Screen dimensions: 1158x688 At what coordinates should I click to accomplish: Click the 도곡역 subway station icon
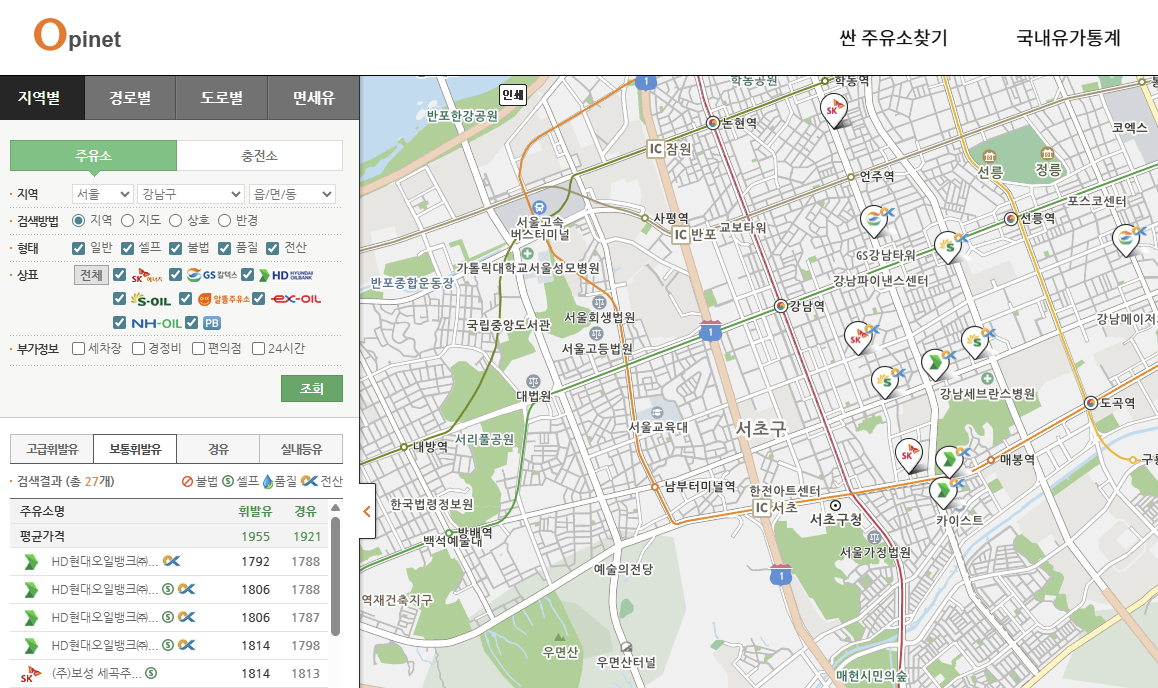pos(1091,402)
